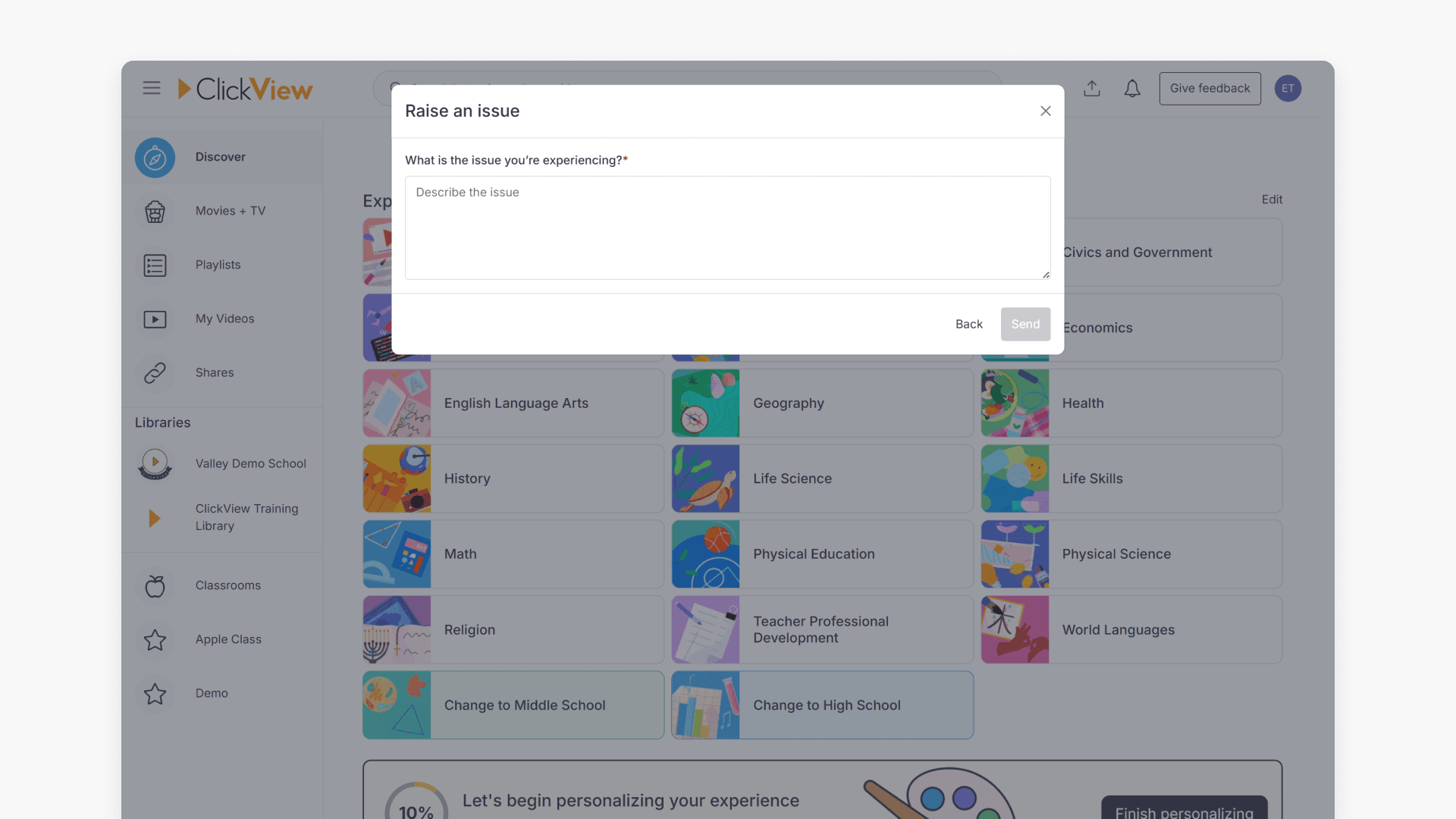
Task: Click the ET profile avatar
Action: (1288, 88)
